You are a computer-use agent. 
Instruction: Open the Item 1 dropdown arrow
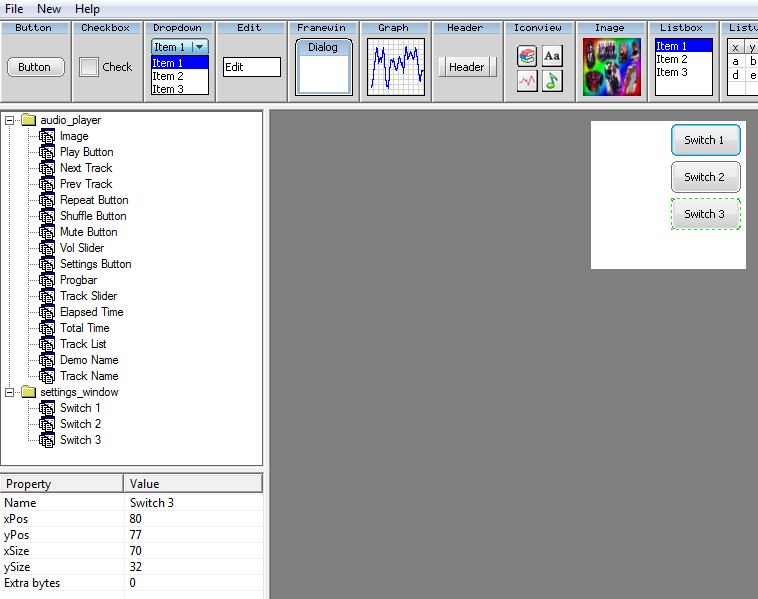pyautogui.click(x=199, y=47)
